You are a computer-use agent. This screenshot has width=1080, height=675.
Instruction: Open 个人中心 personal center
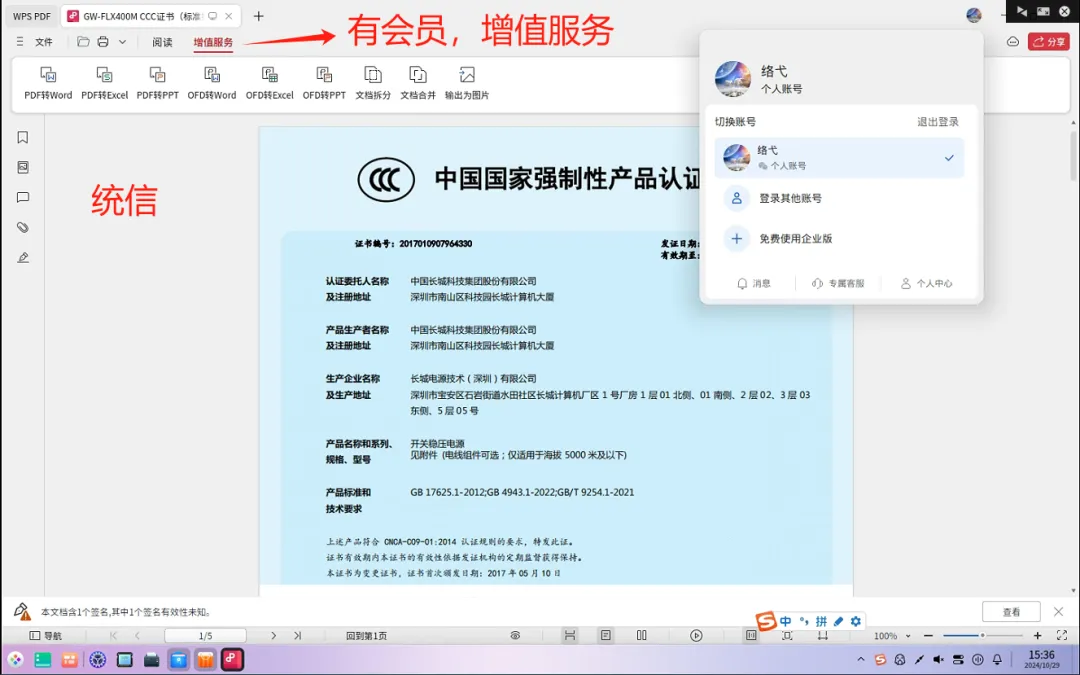click(x=926, y=284)
